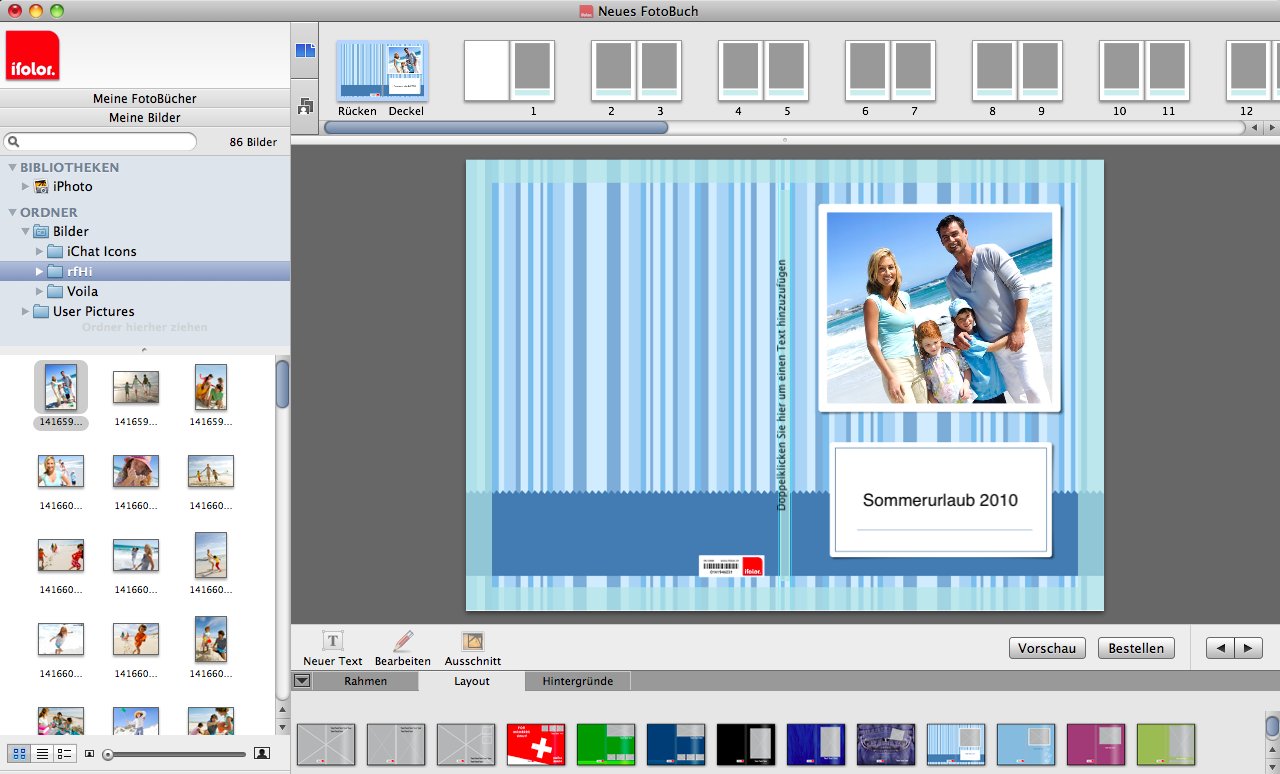Select the book pages view icon
This screenshot has height=774, width=1280.
point(305,51)
